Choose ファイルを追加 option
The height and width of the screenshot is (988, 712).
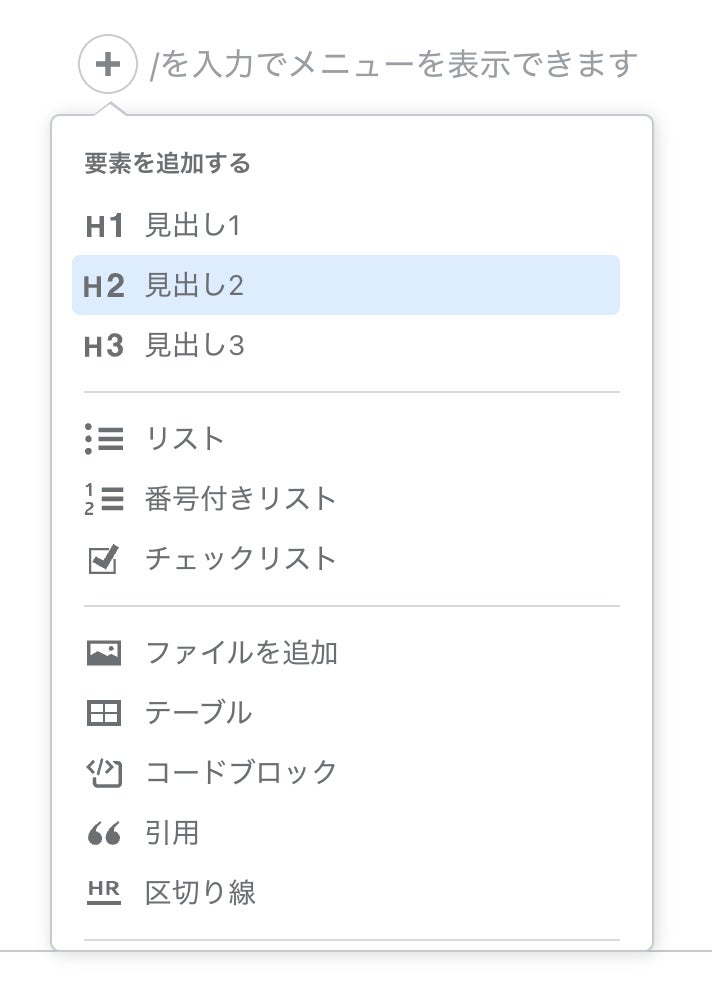click(241, 653)
